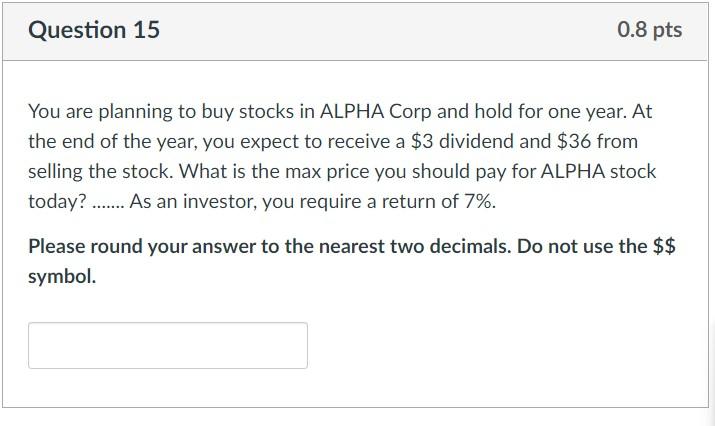Click the bold rounding instruction text
This screenshot has height=426, width=715.
pos(352,261)
